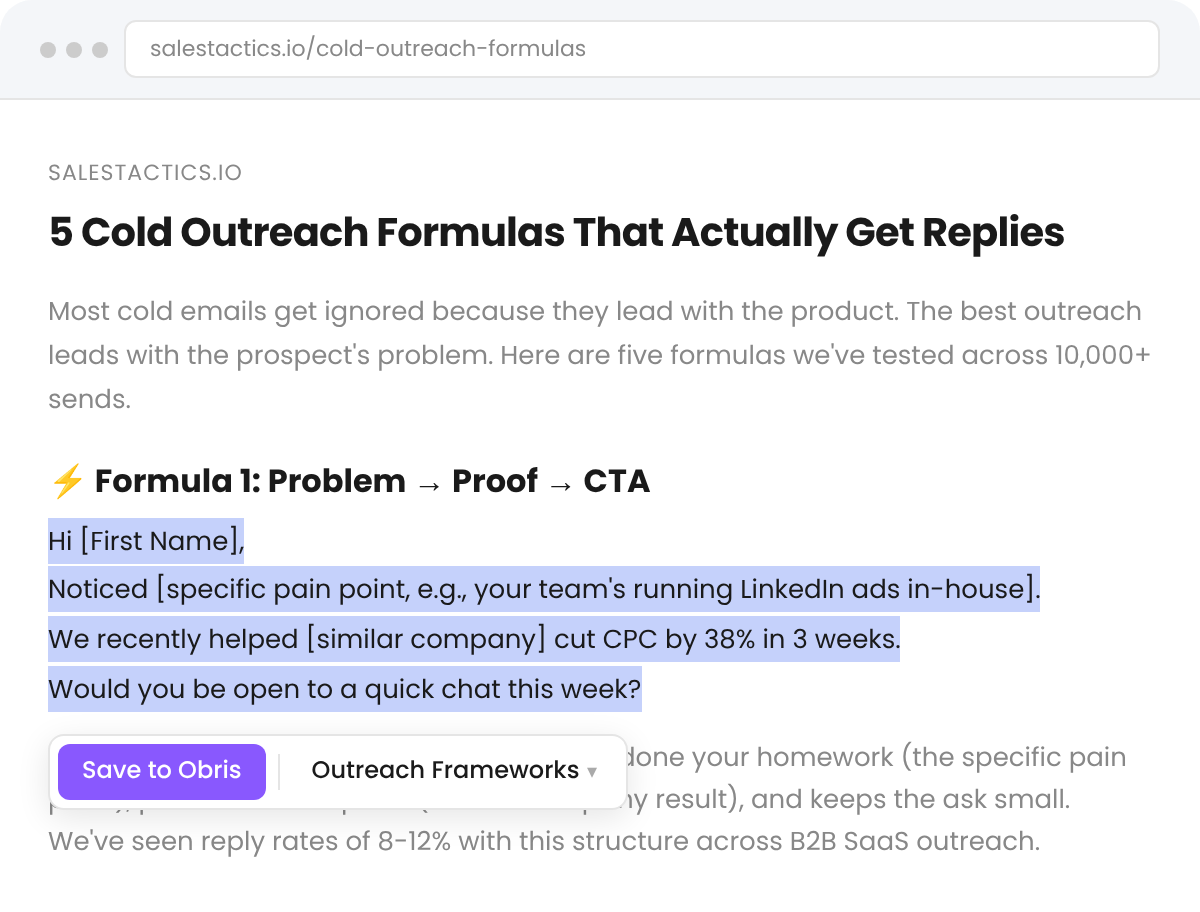Click the highlighted "Noticed [specific pain point" line
The image size is (1200, 912).
tap(544, 589)
